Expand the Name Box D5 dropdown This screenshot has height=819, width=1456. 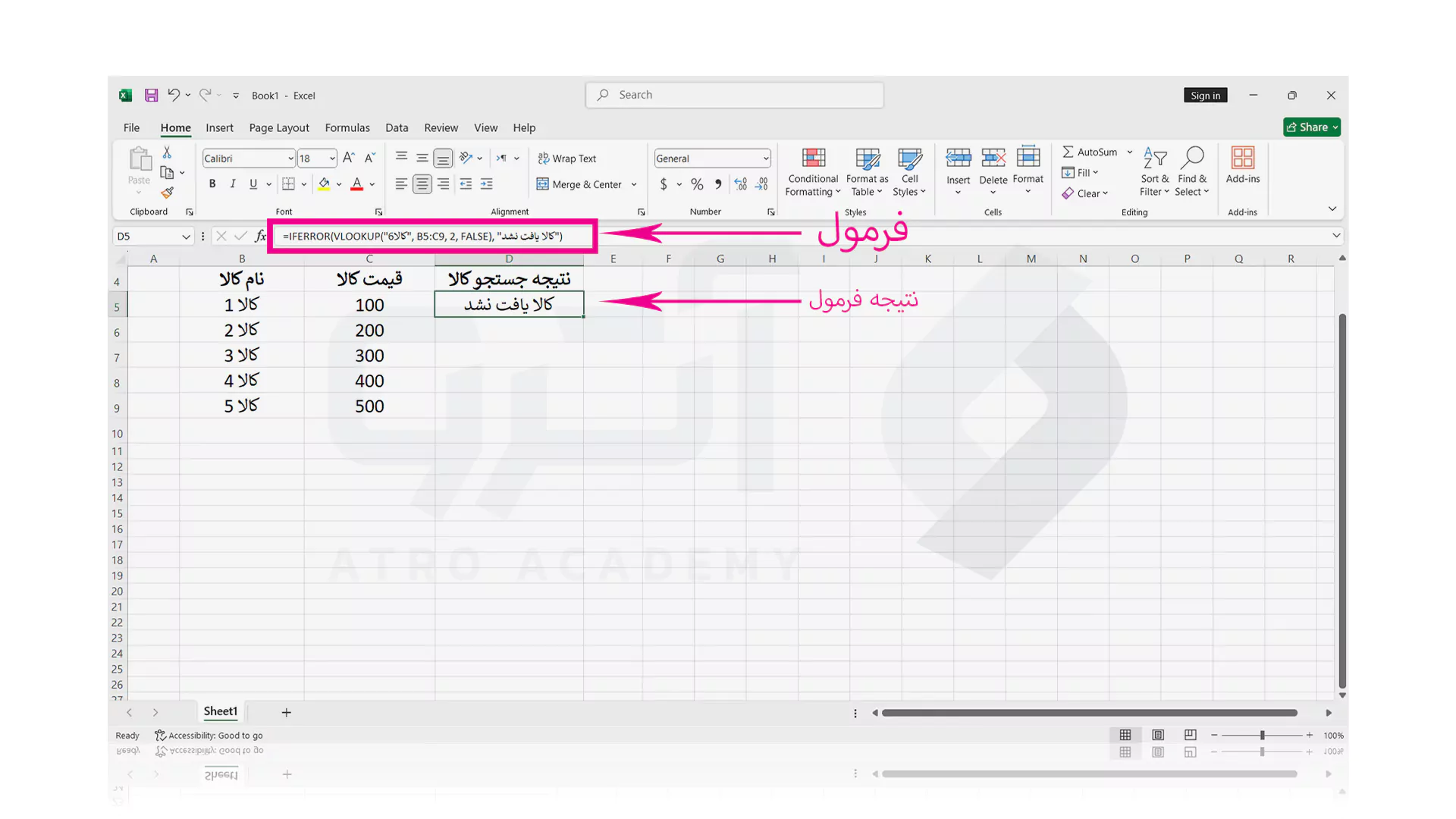click(x=186, y=237)
